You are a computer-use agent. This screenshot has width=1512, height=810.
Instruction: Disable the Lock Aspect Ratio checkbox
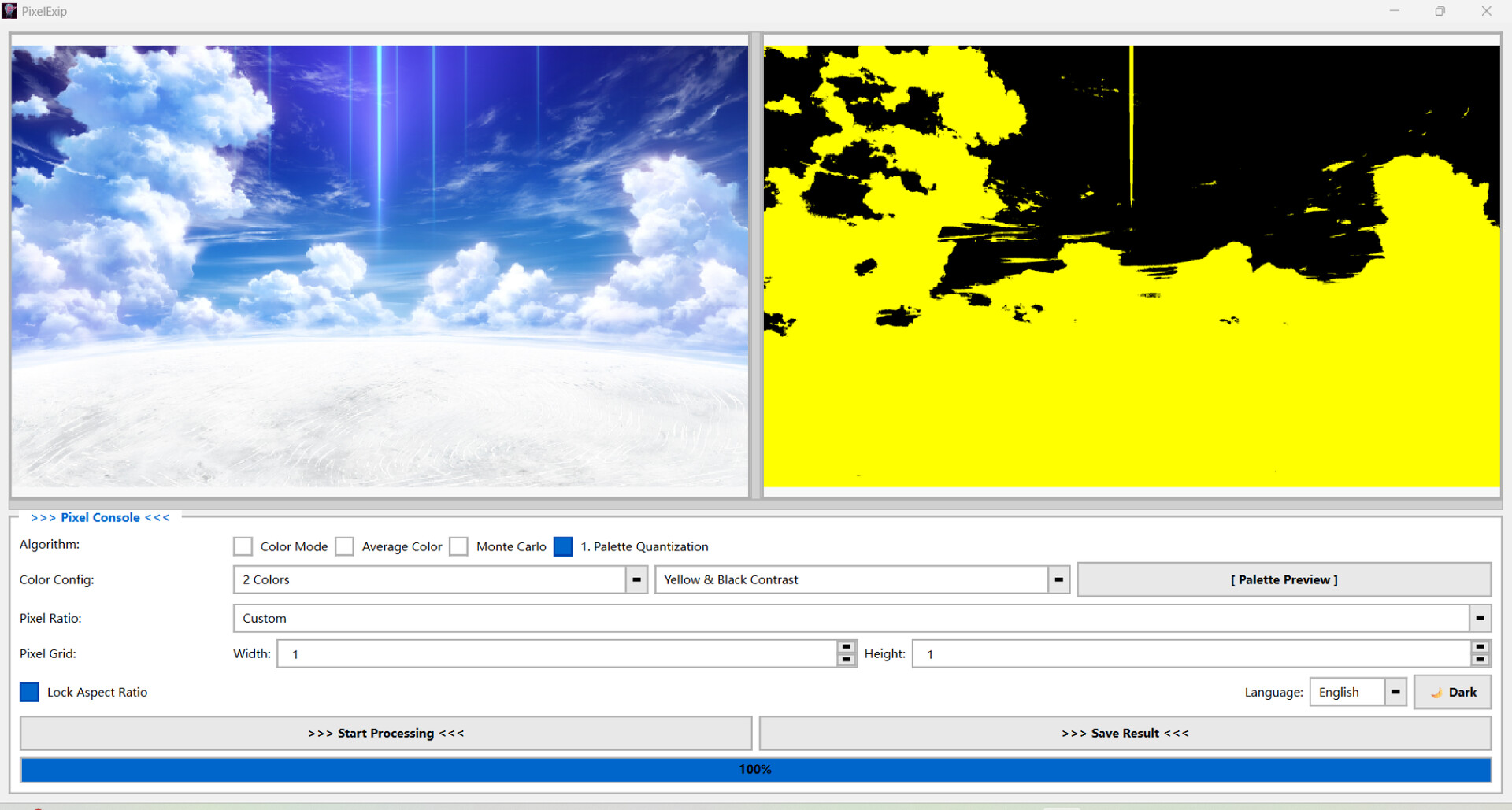29,692
